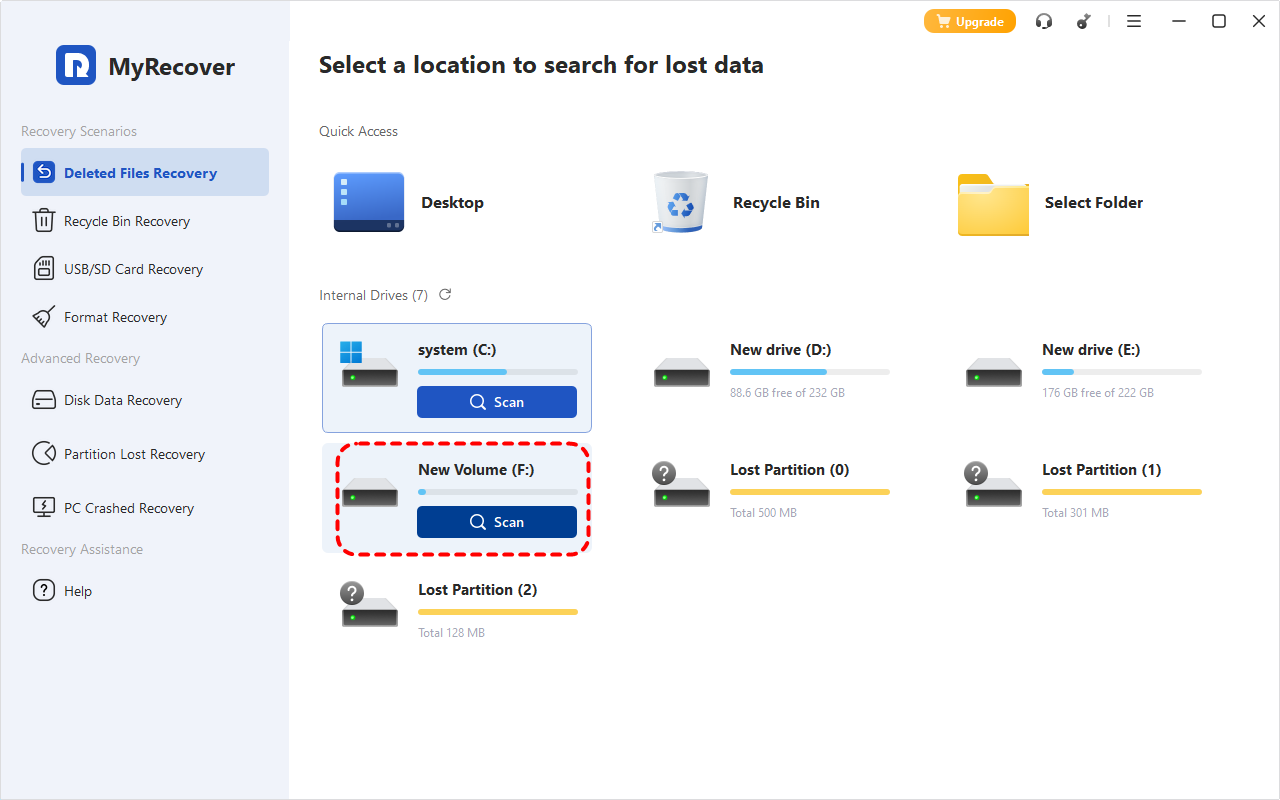Select the Desktop quick access icon
This screenshot has height=800, width=1280.
click(369, 202)
